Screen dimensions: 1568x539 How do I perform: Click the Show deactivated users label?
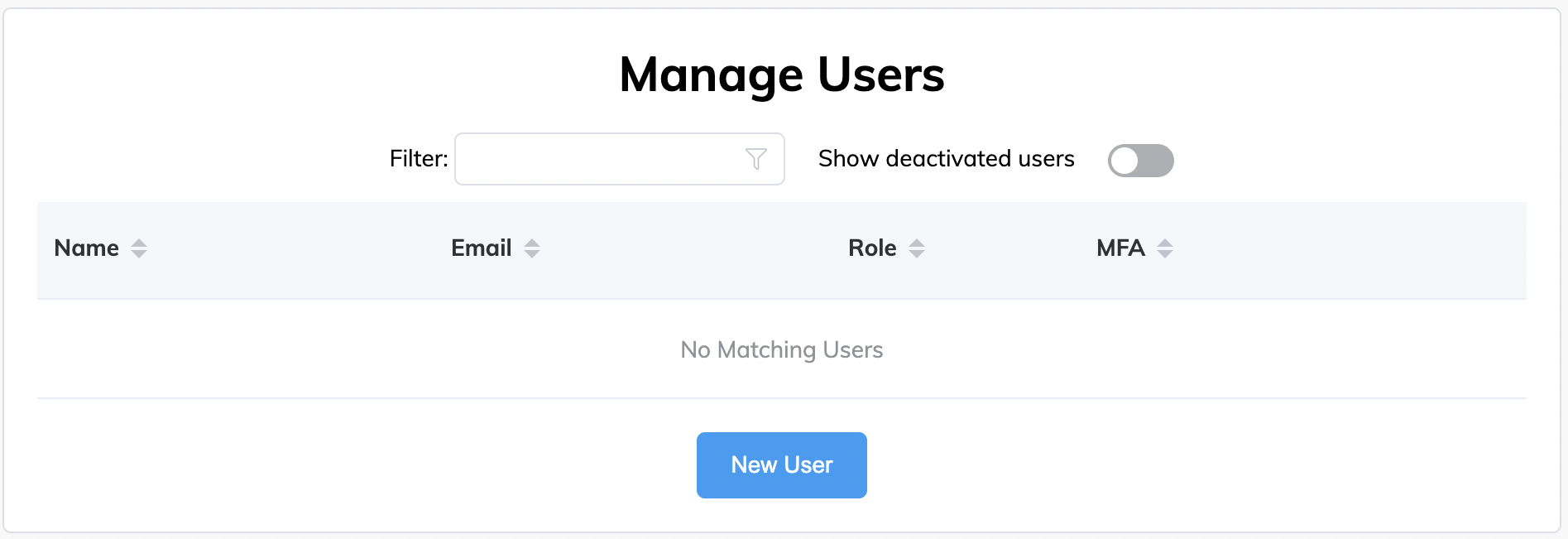[946, 158]
